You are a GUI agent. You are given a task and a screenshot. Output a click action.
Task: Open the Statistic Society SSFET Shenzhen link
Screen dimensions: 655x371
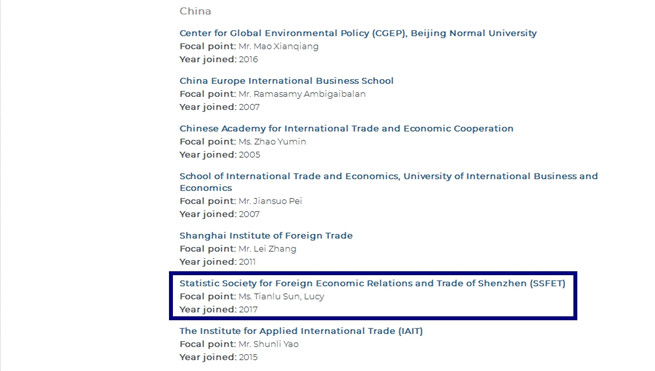[372, 283]
